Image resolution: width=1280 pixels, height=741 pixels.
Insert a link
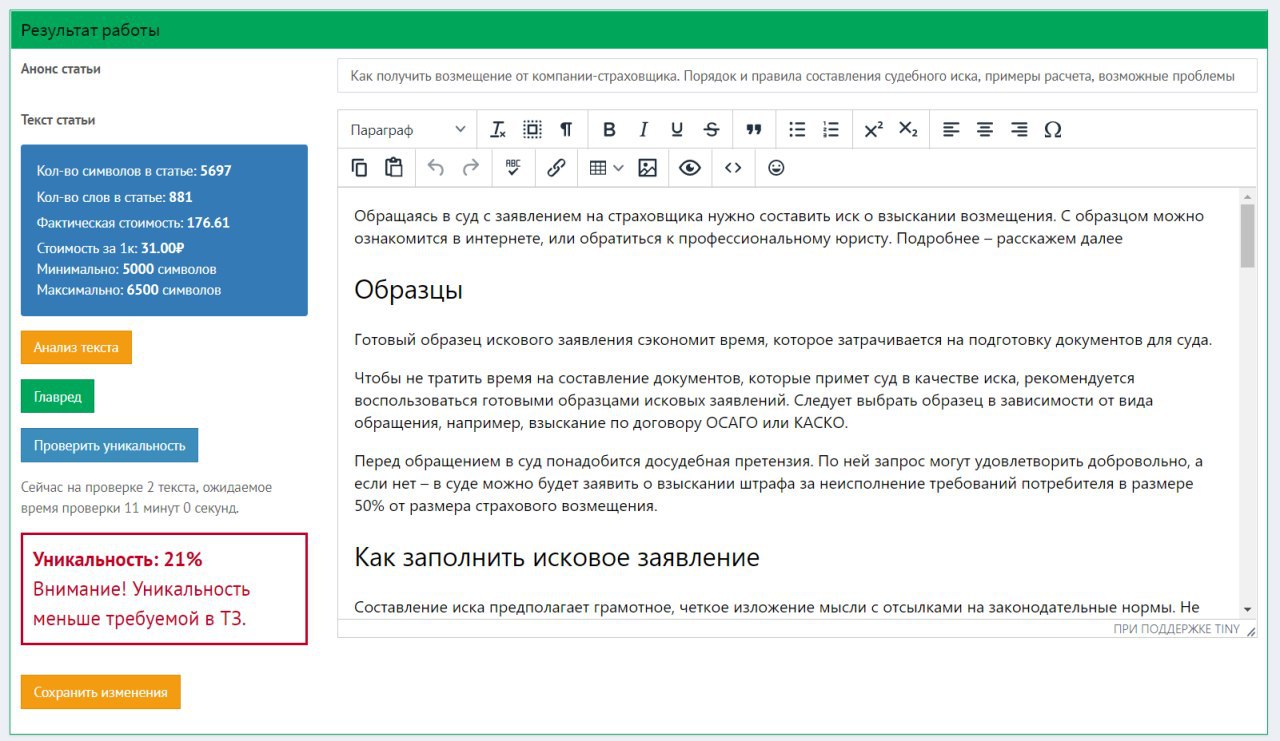point(556,168)
